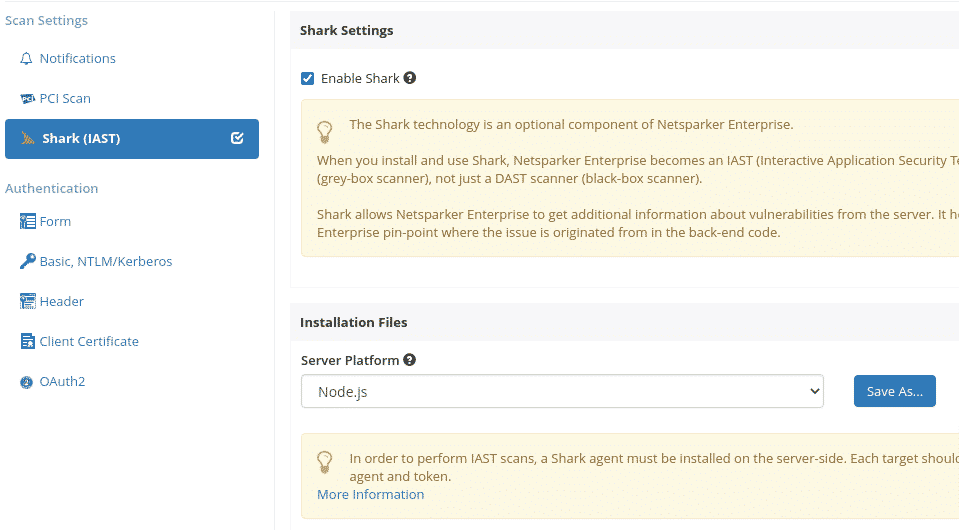Click the key icon for Basic, NTLM/Kerberos

click(28, 261)
